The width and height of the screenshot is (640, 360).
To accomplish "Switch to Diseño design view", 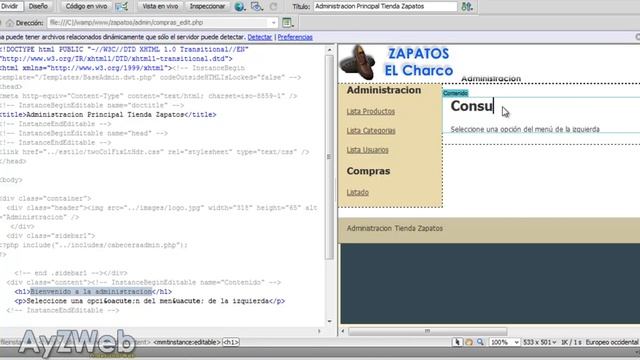I will [x=38, y=6].
